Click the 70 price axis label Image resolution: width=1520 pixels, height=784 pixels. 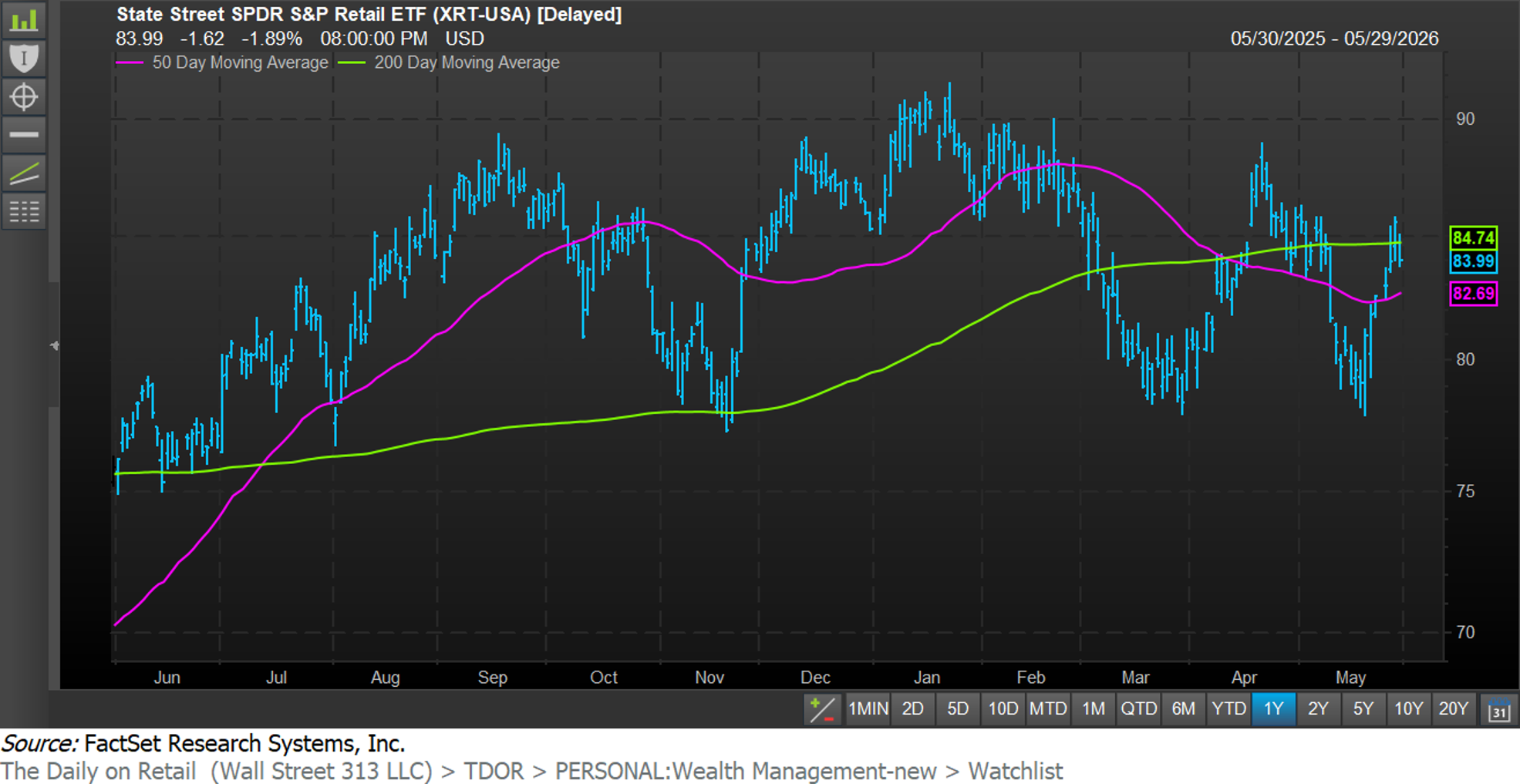point(1465,632)
